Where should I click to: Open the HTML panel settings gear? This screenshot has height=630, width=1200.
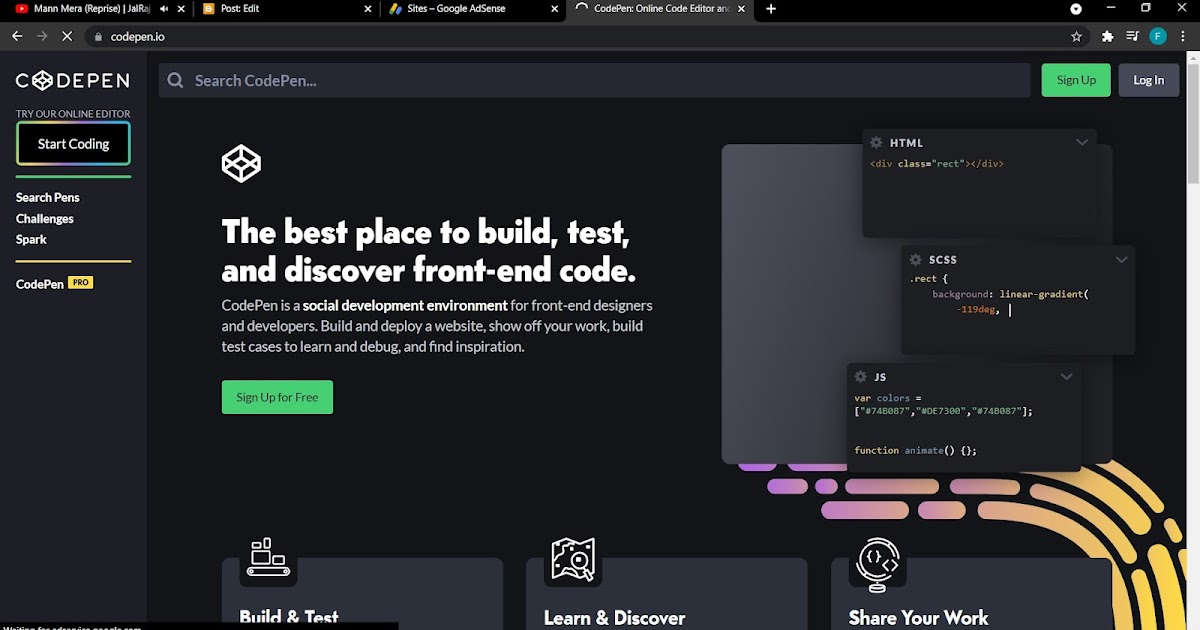pyautogui.click(x=876, y=142)
